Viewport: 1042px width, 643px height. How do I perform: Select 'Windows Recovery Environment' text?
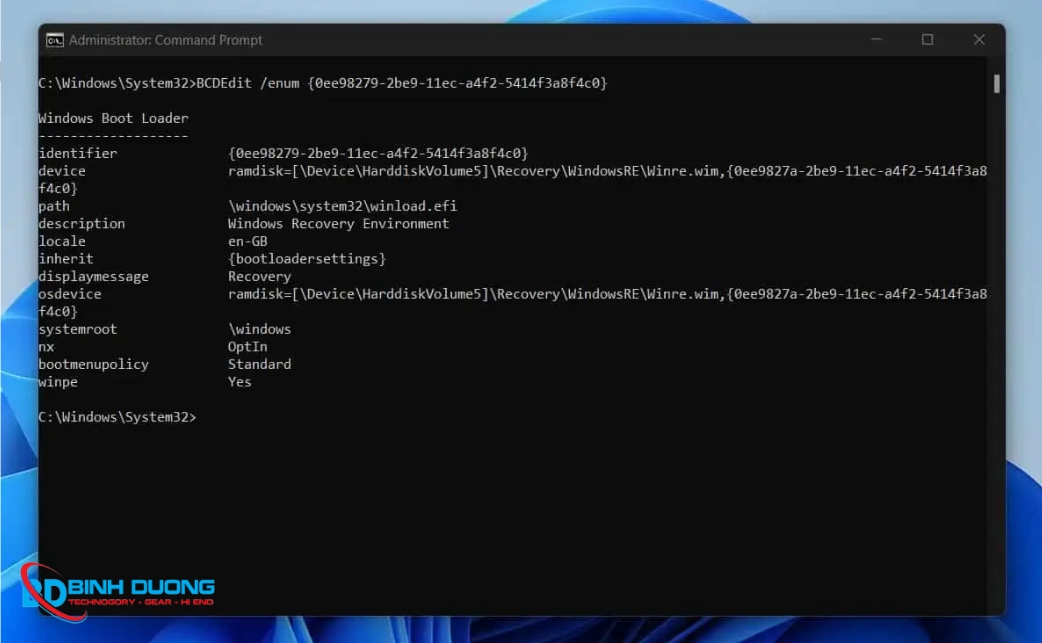click(x=338, y=224)
